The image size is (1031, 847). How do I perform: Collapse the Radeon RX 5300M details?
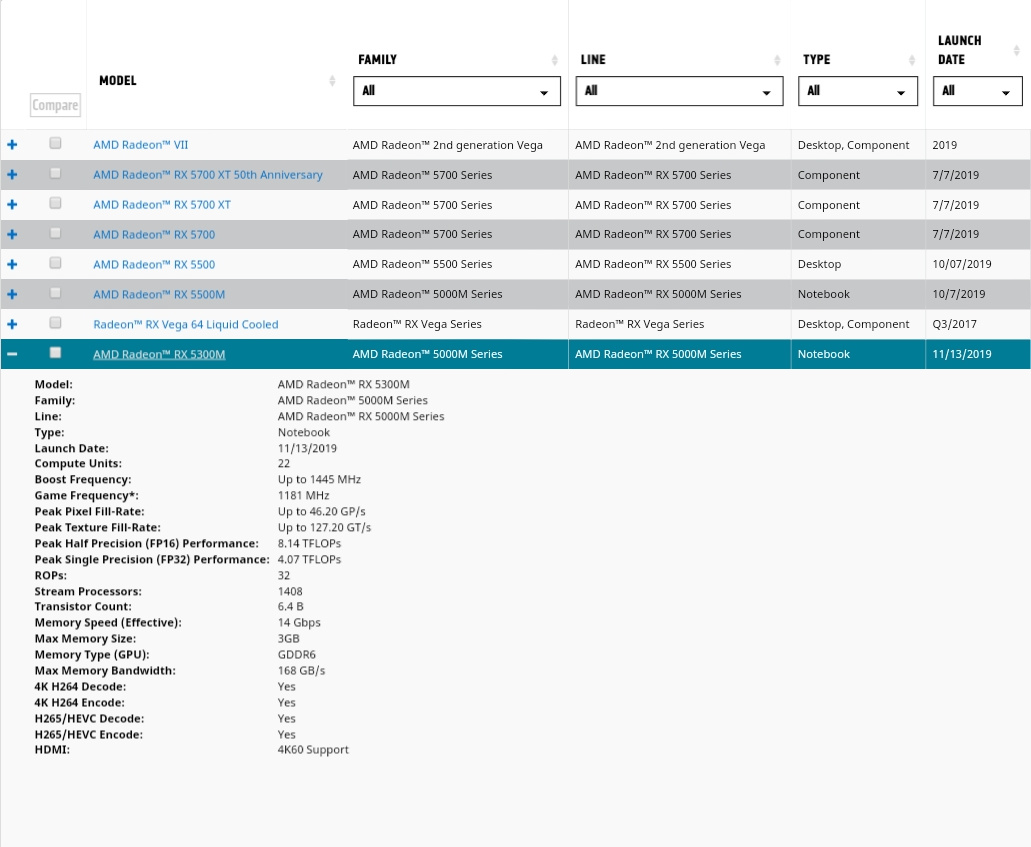[12, 354]
